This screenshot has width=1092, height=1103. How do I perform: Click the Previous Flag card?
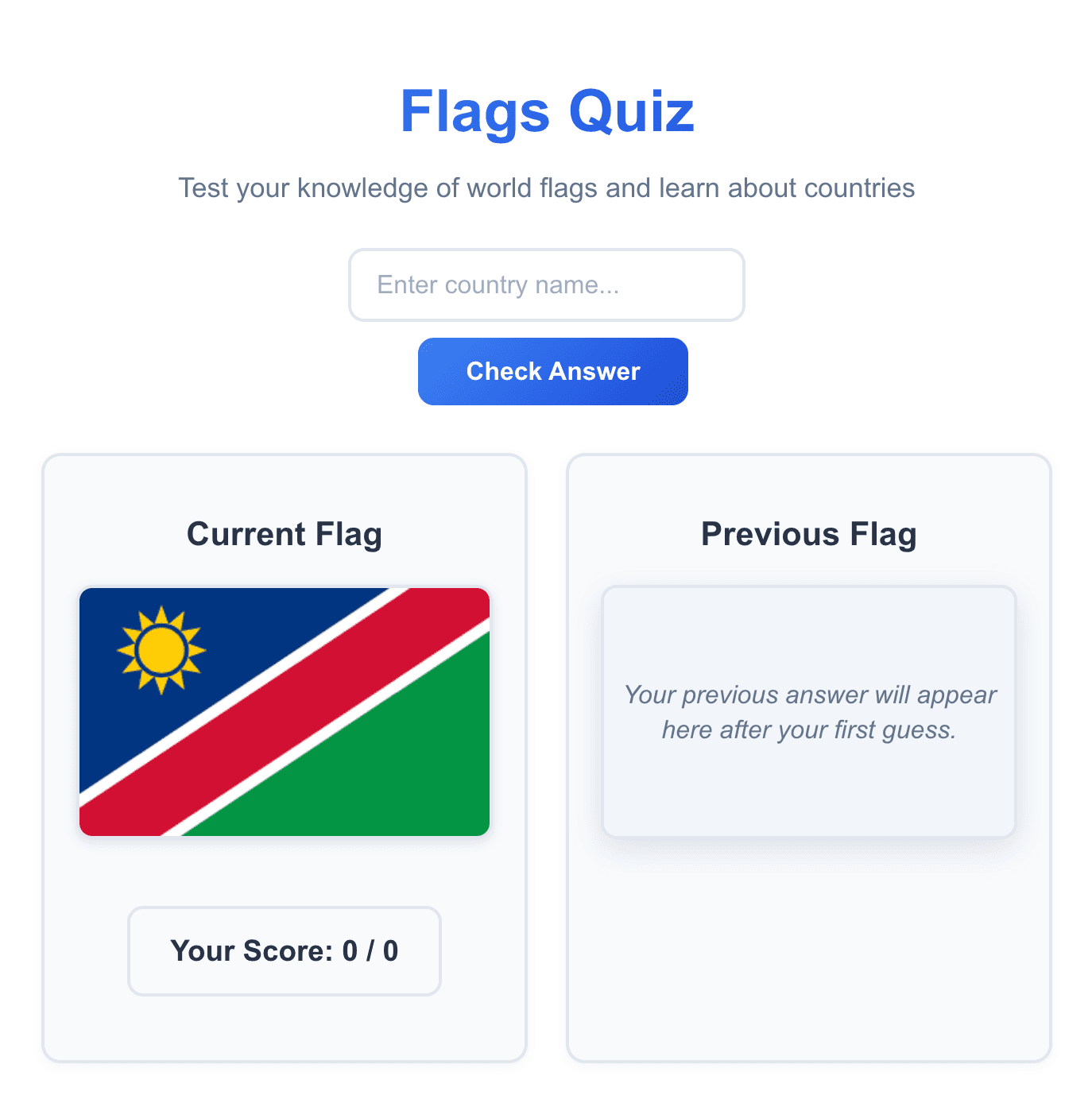point(808,954)
